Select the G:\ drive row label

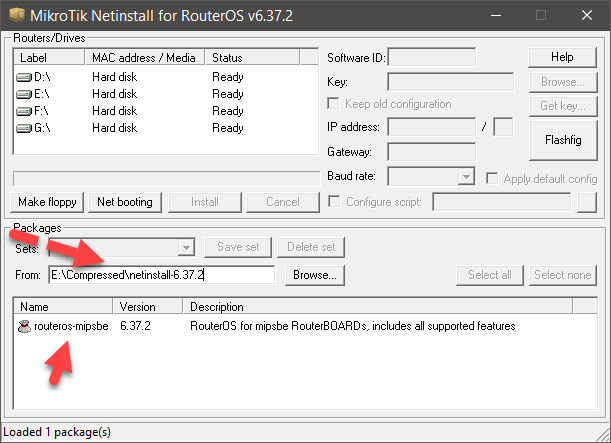coord(42,128)
